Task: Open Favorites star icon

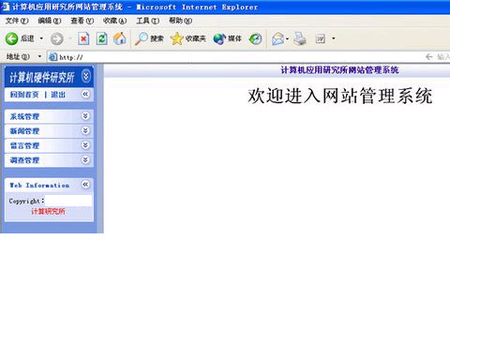Action: coord(177,39)
